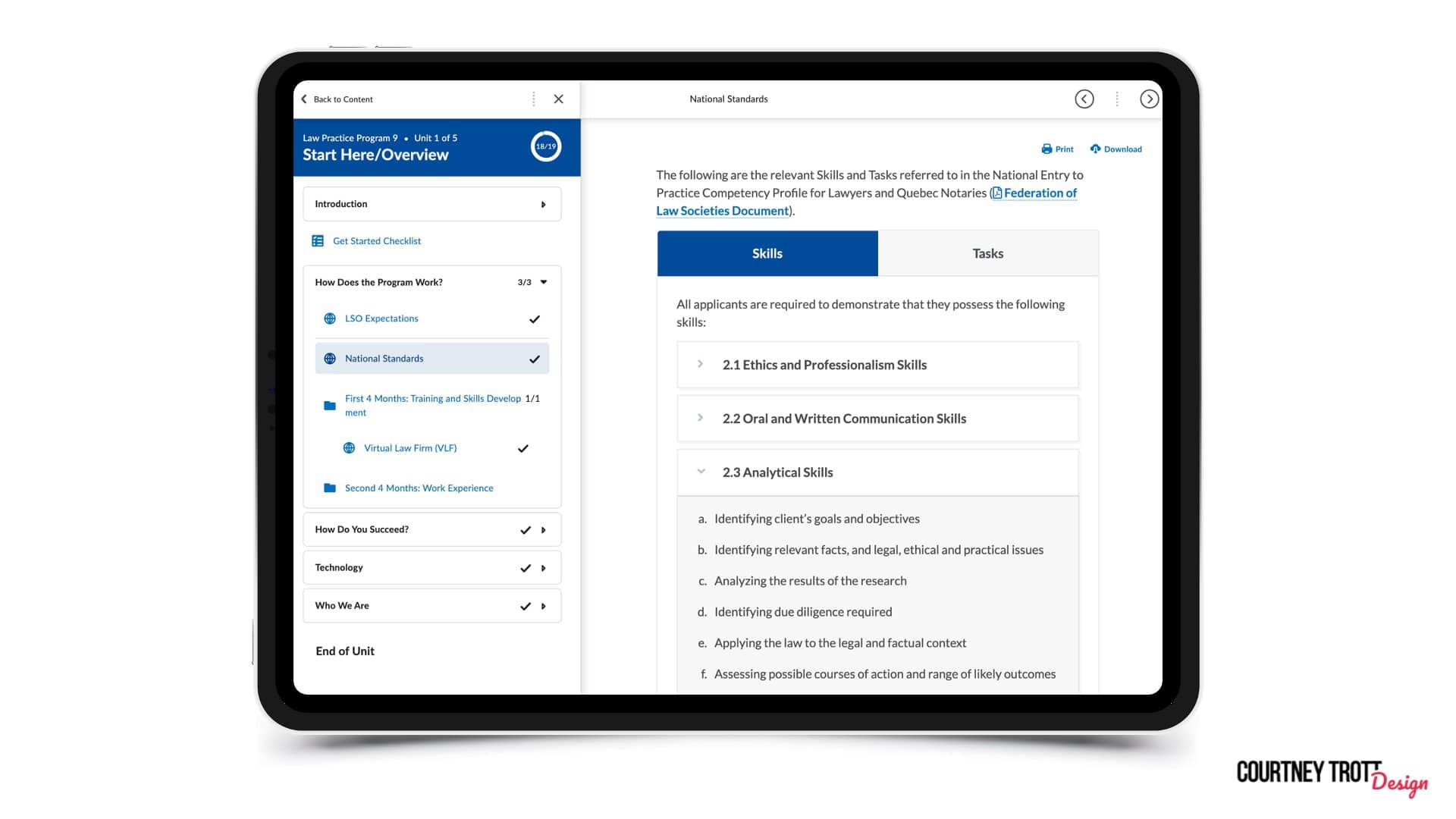Expand 2.1 Ethics and Professionalism Skills chevron
This screenshot has width=1456, height=819.
coord(700,364)
